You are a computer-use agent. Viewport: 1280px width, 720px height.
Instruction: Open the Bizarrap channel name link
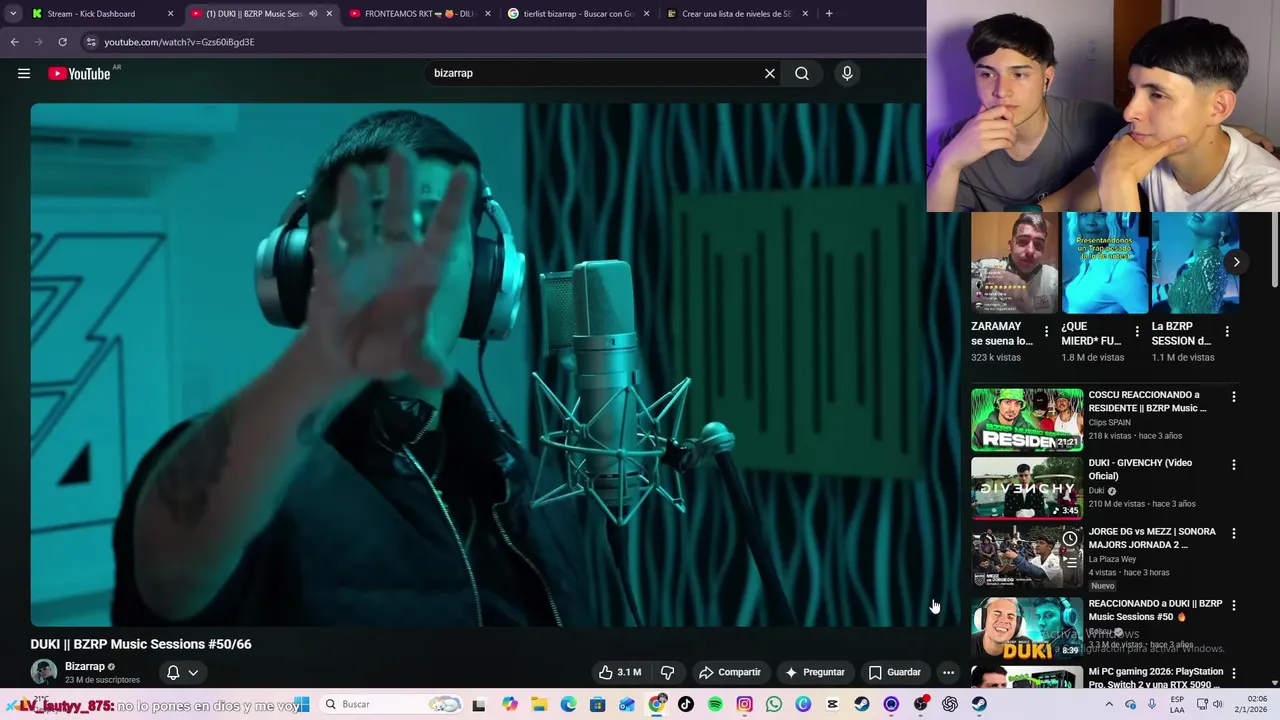(85, 666)
